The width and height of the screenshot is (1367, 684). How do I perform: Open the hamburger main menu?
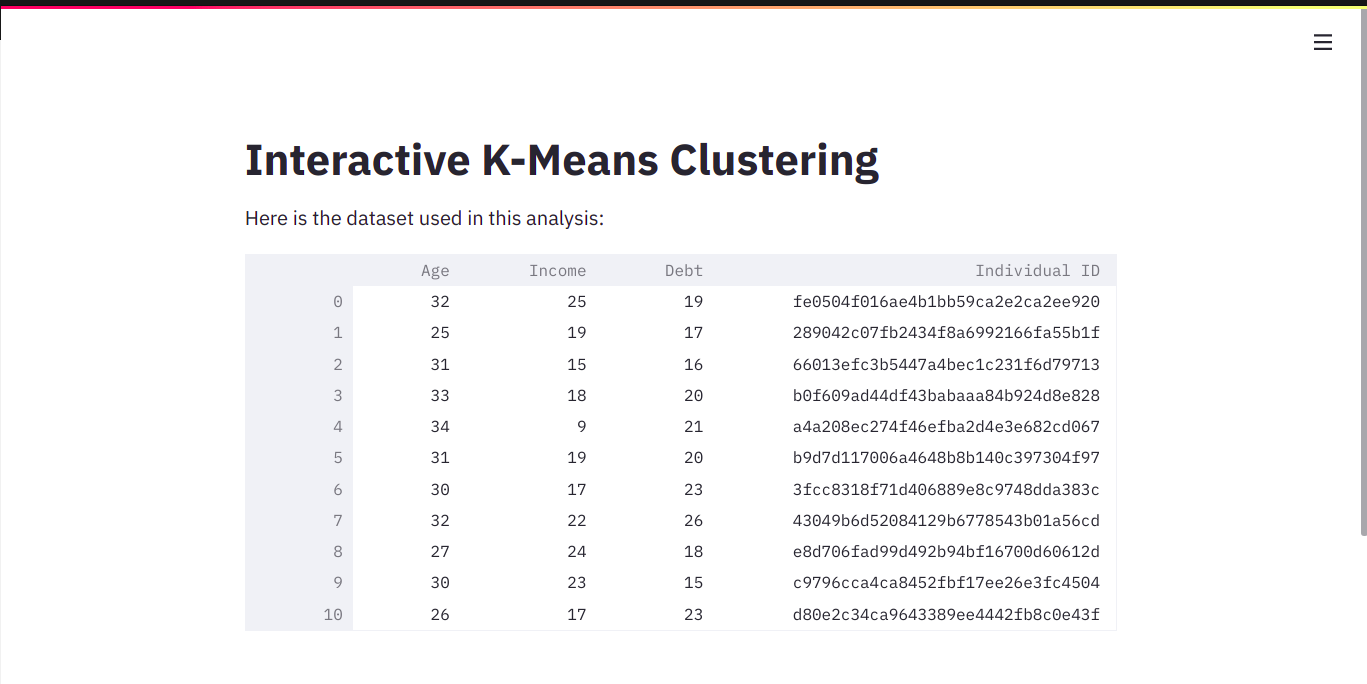click(x=1322, y=42)
